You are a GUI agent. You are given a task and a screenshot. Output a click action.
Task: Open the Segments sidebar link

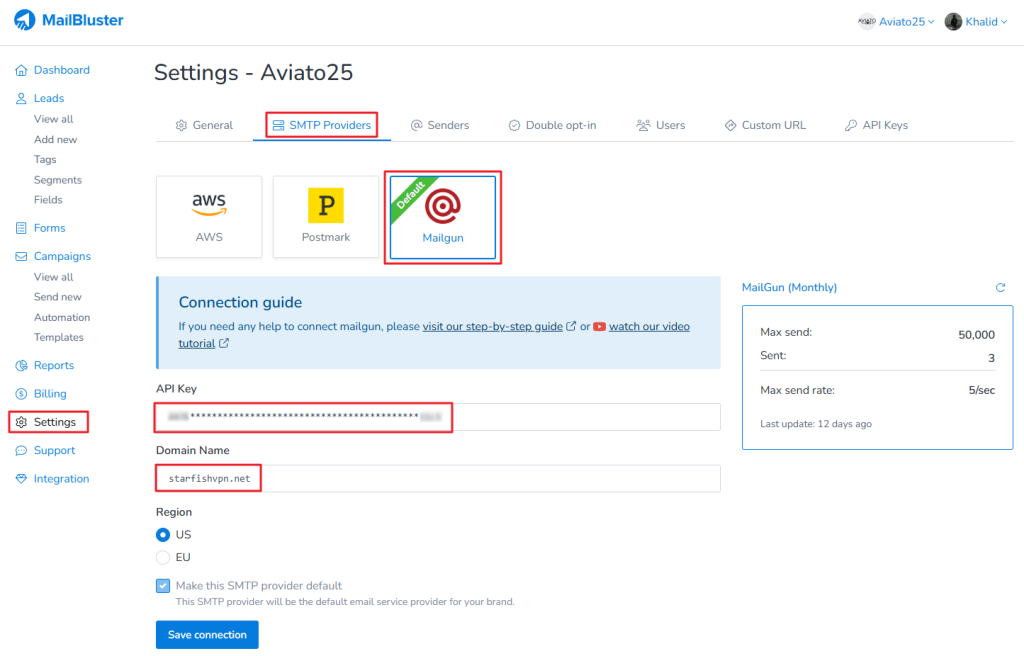point(58,180)
